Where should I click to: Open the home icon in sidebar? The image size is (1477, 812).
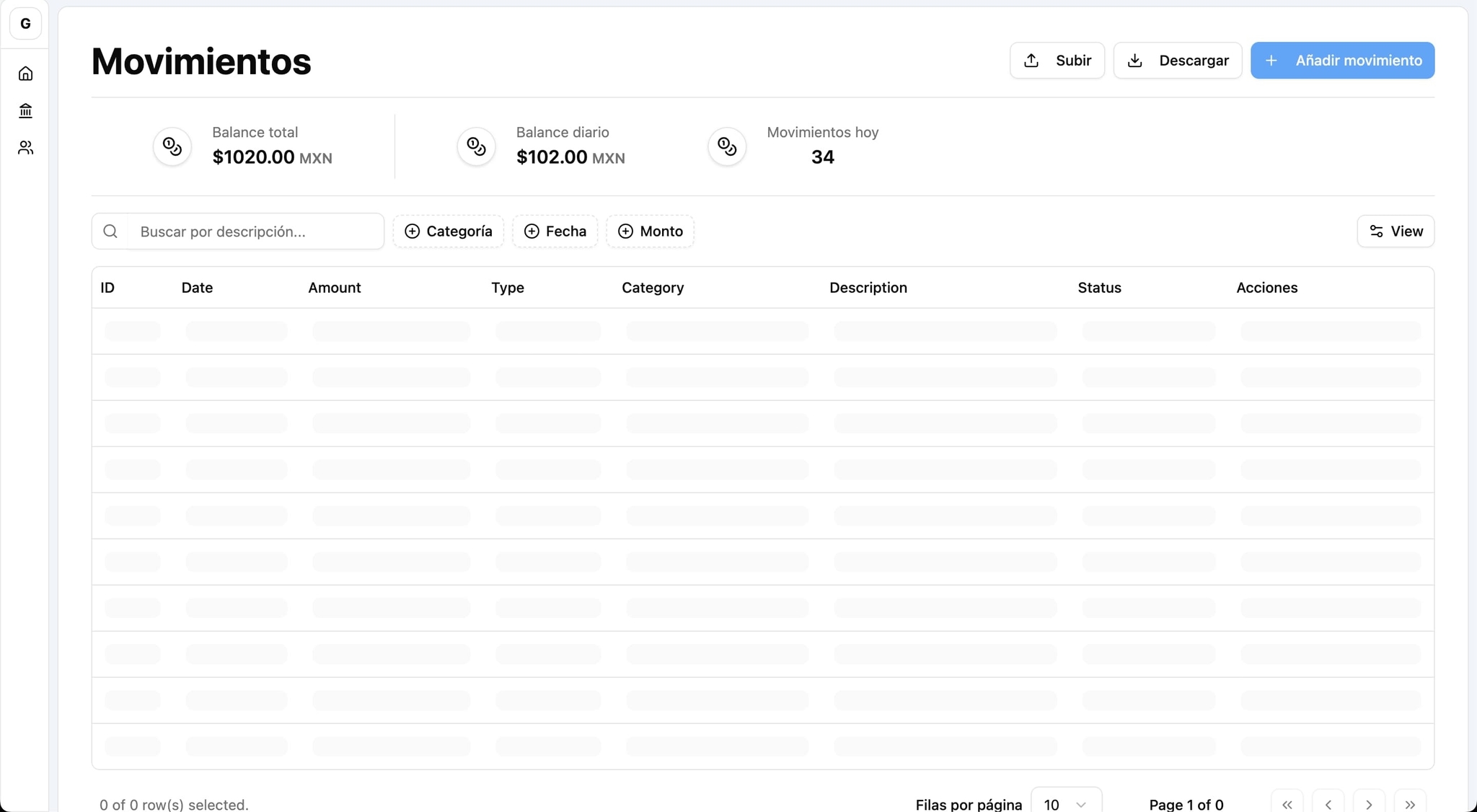(x=25, y=74)
